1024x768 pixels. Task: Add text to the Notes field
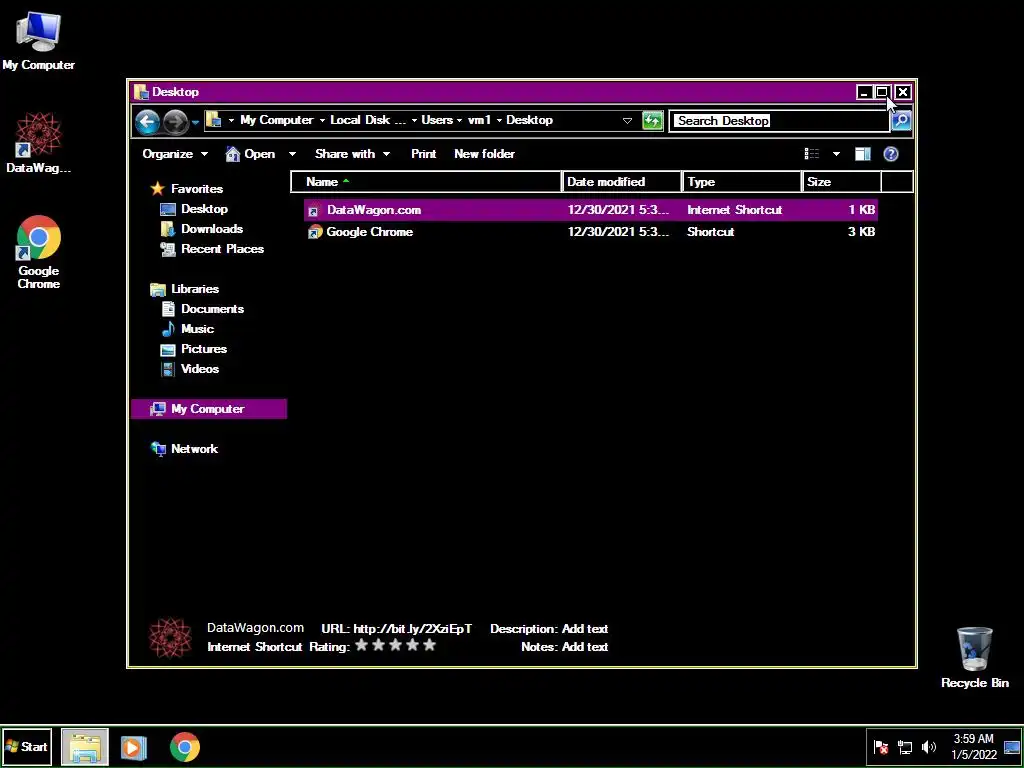584,647
